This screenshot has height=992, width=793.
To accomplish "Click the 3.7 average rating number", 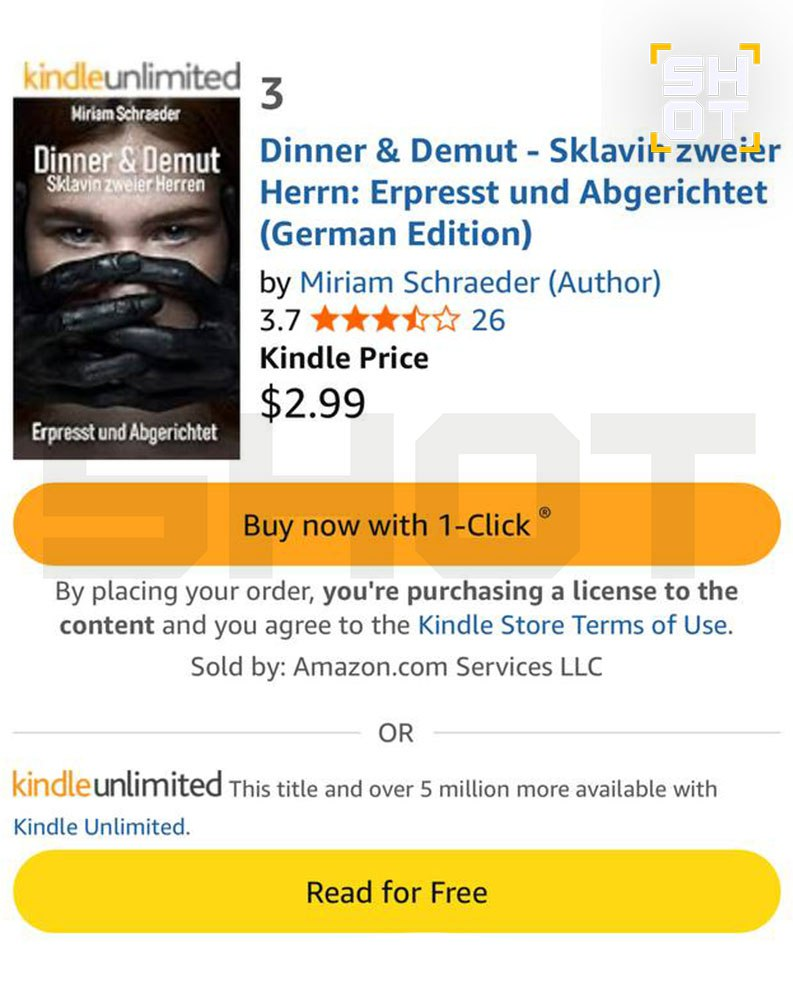I will (x=280, y=320).
